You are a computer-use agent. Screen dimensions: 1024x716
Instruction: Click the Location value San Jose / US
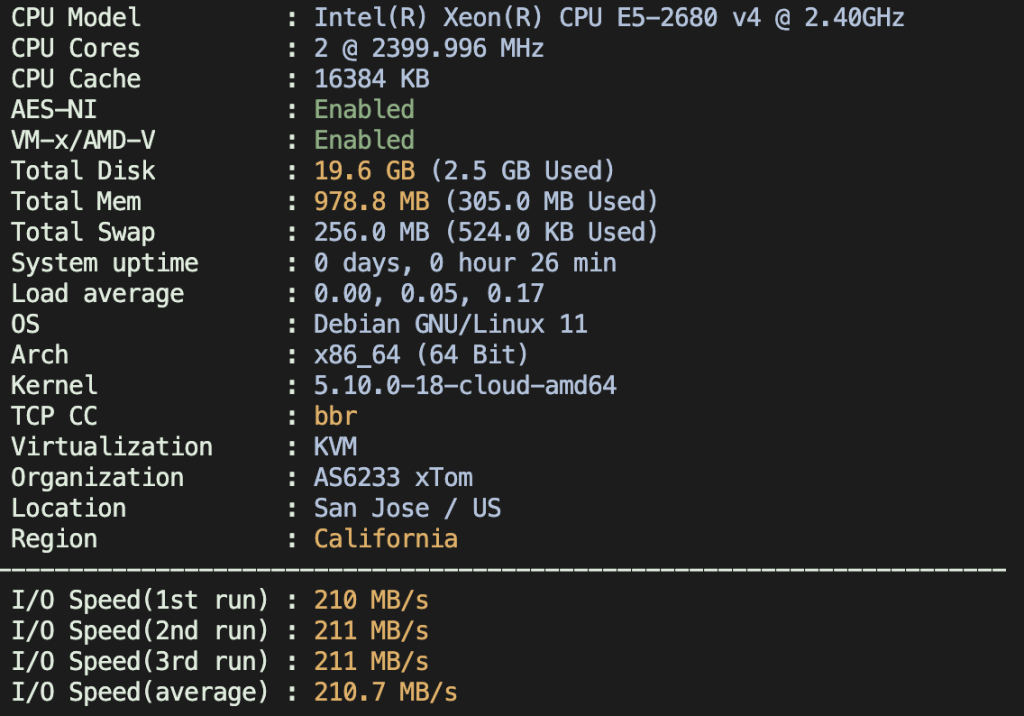407,508
